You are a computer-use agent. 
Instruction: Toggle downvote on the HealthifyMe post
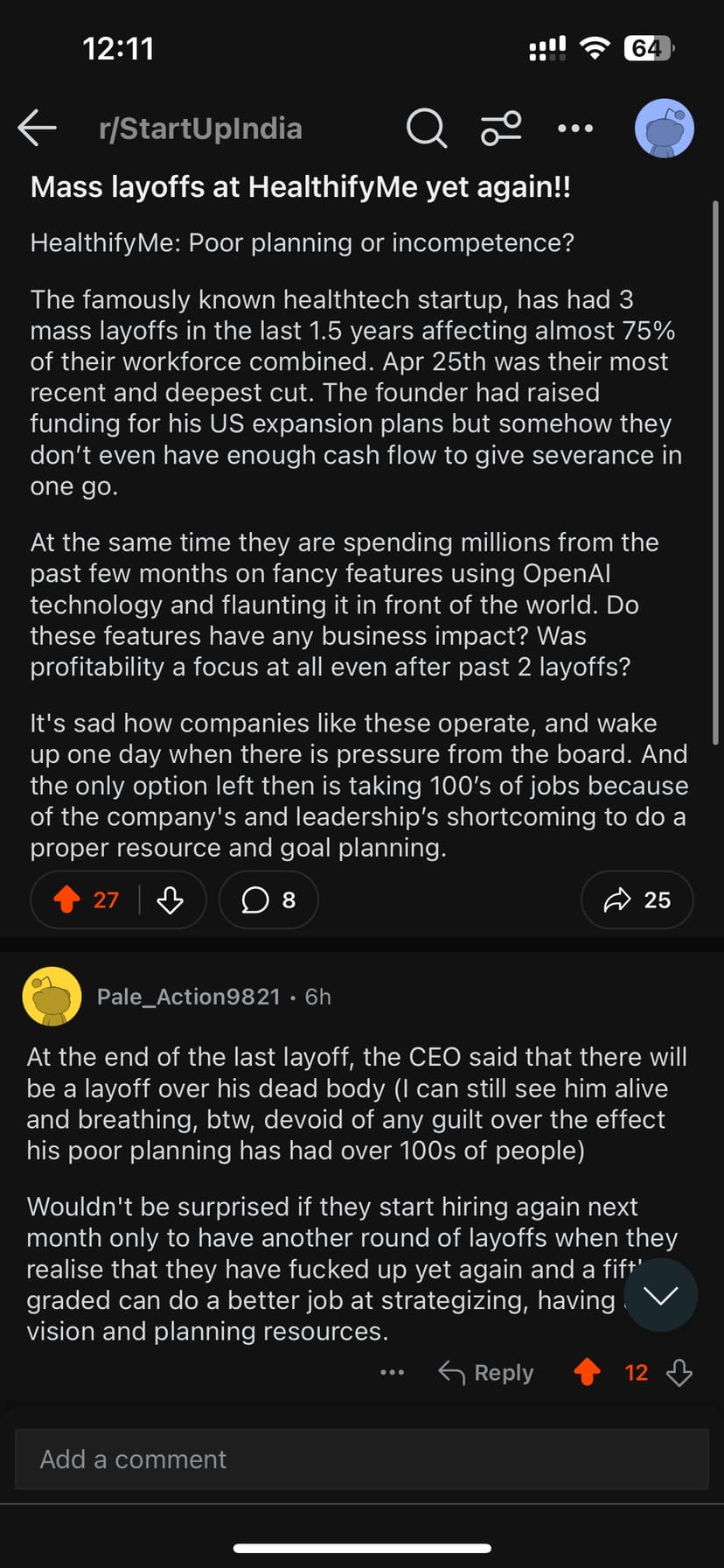coord(171,899)
